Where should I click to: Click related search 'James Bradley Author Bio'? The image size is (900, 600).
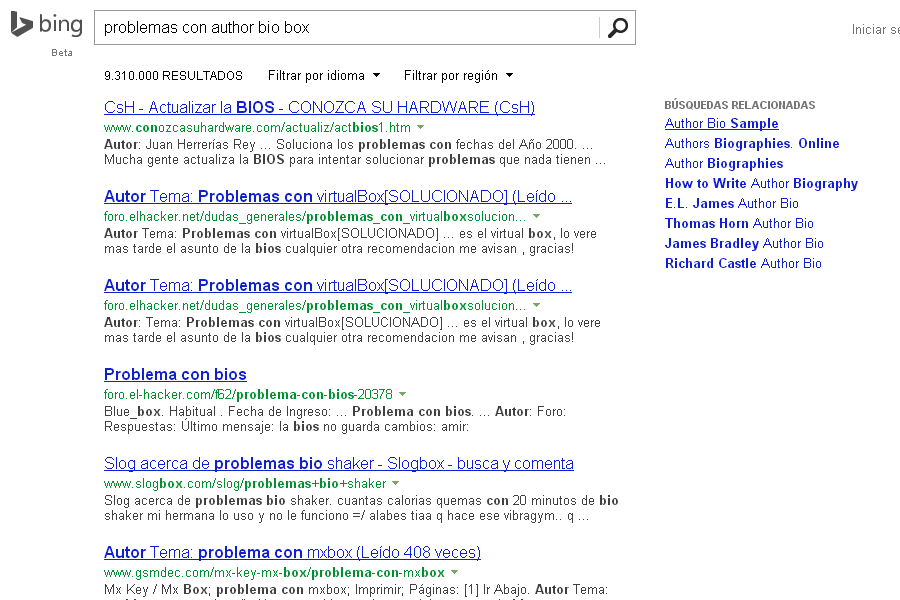tap(744, 243)
